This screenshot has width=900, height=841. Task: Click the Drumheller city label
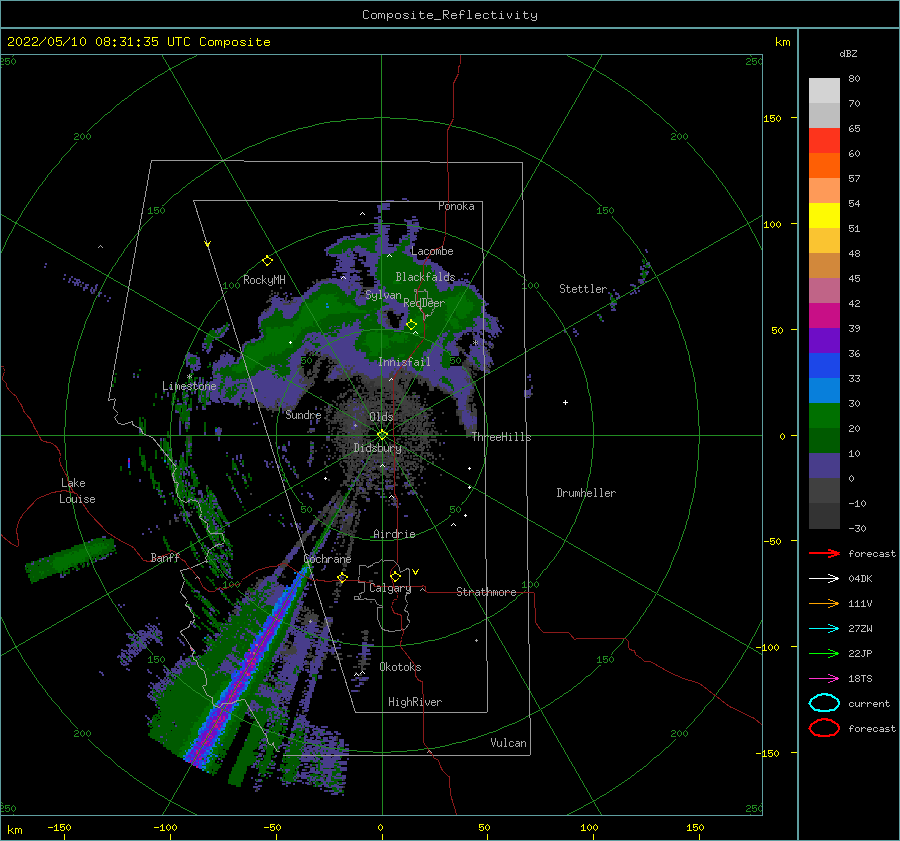(x=586, y=493)
